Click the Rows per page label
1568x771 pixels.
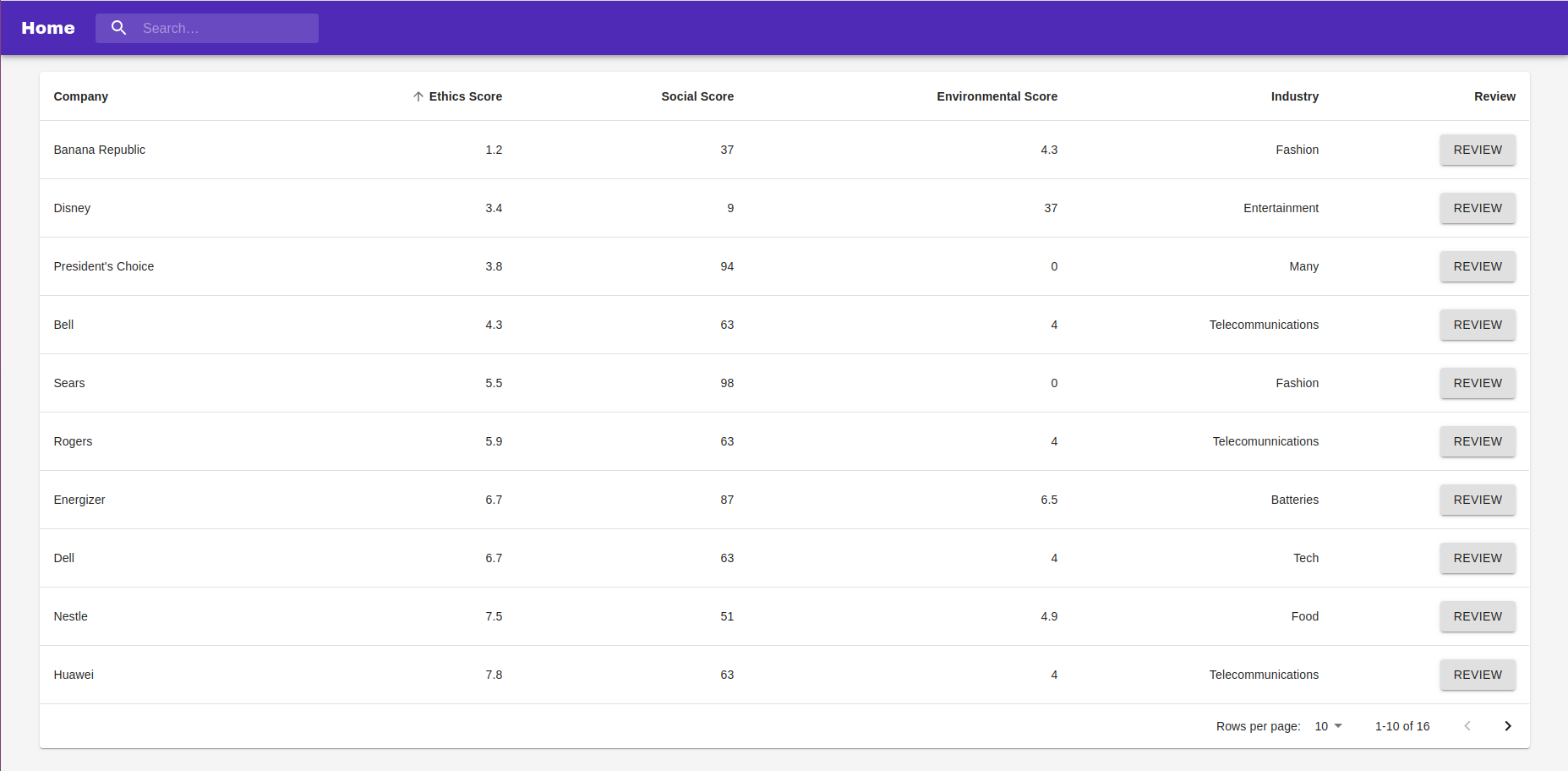point(1258,726)
